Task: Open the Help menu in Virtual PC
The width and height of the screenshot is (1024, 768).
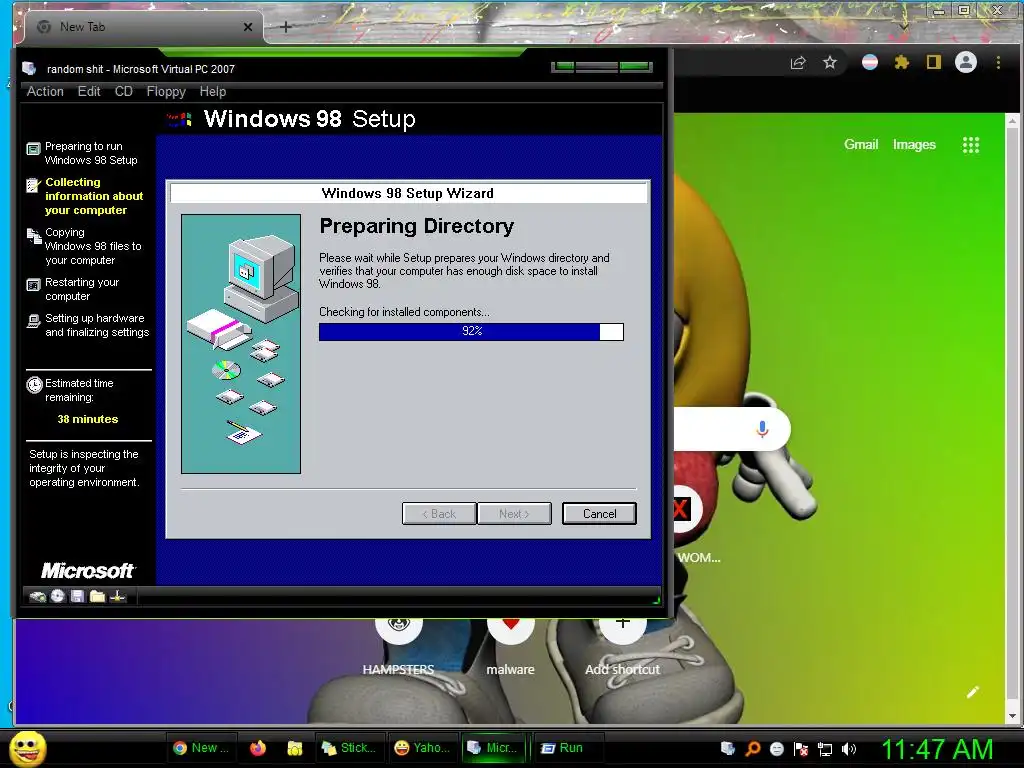Action: (x=212, y=91)
